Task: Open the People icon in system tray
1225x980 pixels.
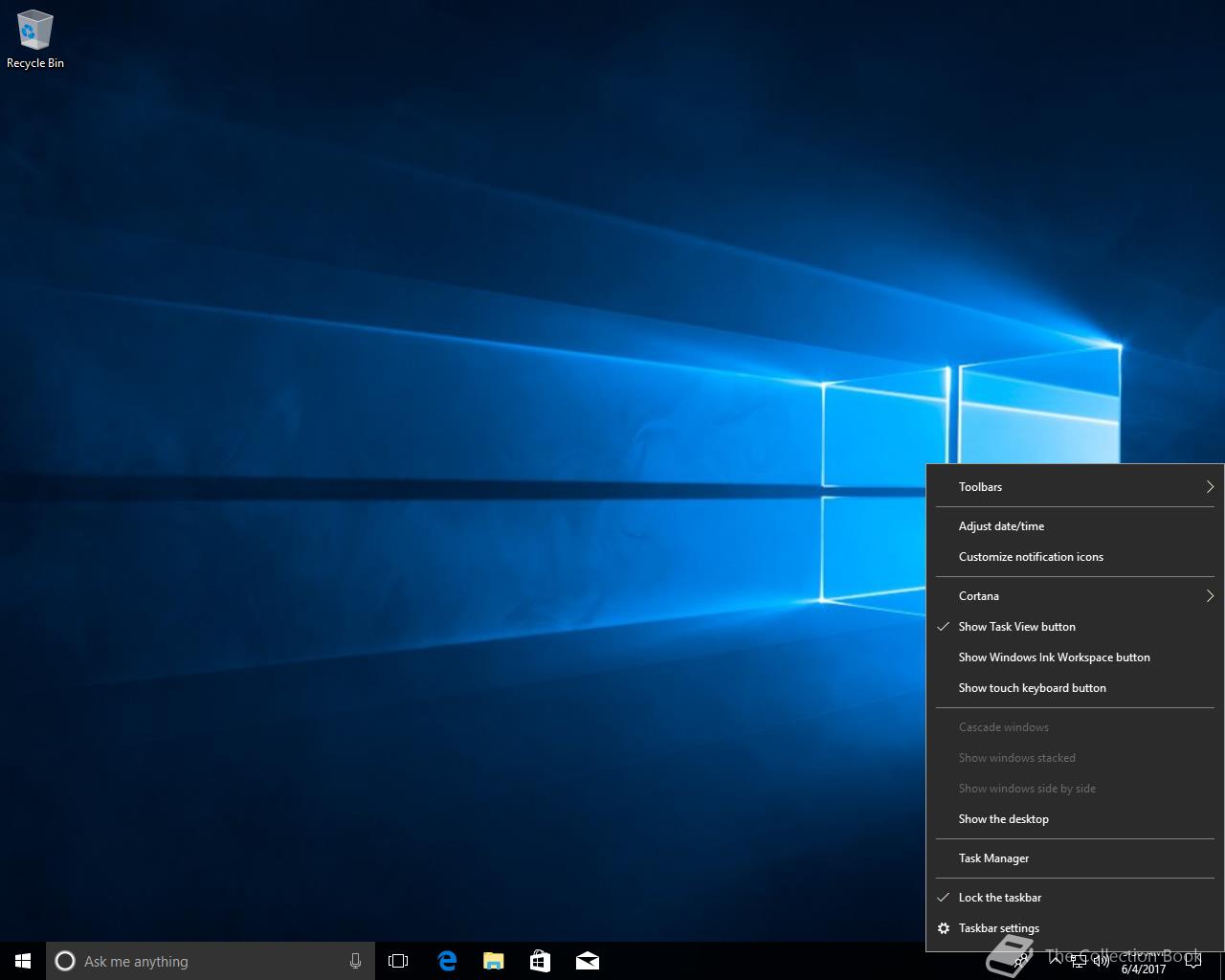Action: [x=1020, y=961]
